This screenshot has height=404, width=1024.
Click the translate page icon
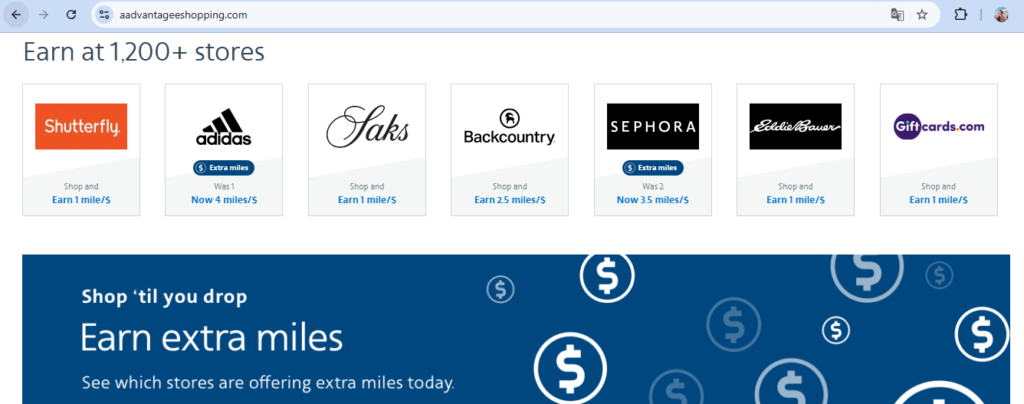coord(897,15)
